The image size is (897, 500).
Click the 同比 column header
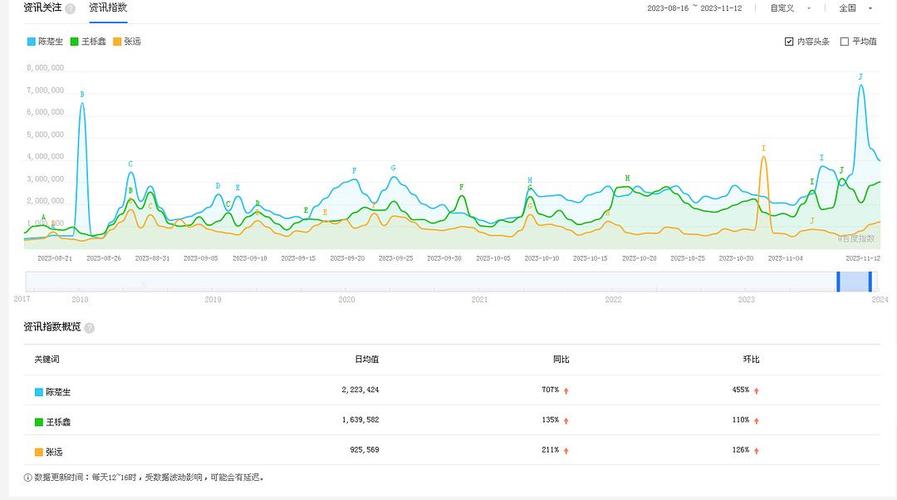coord(561,359)
